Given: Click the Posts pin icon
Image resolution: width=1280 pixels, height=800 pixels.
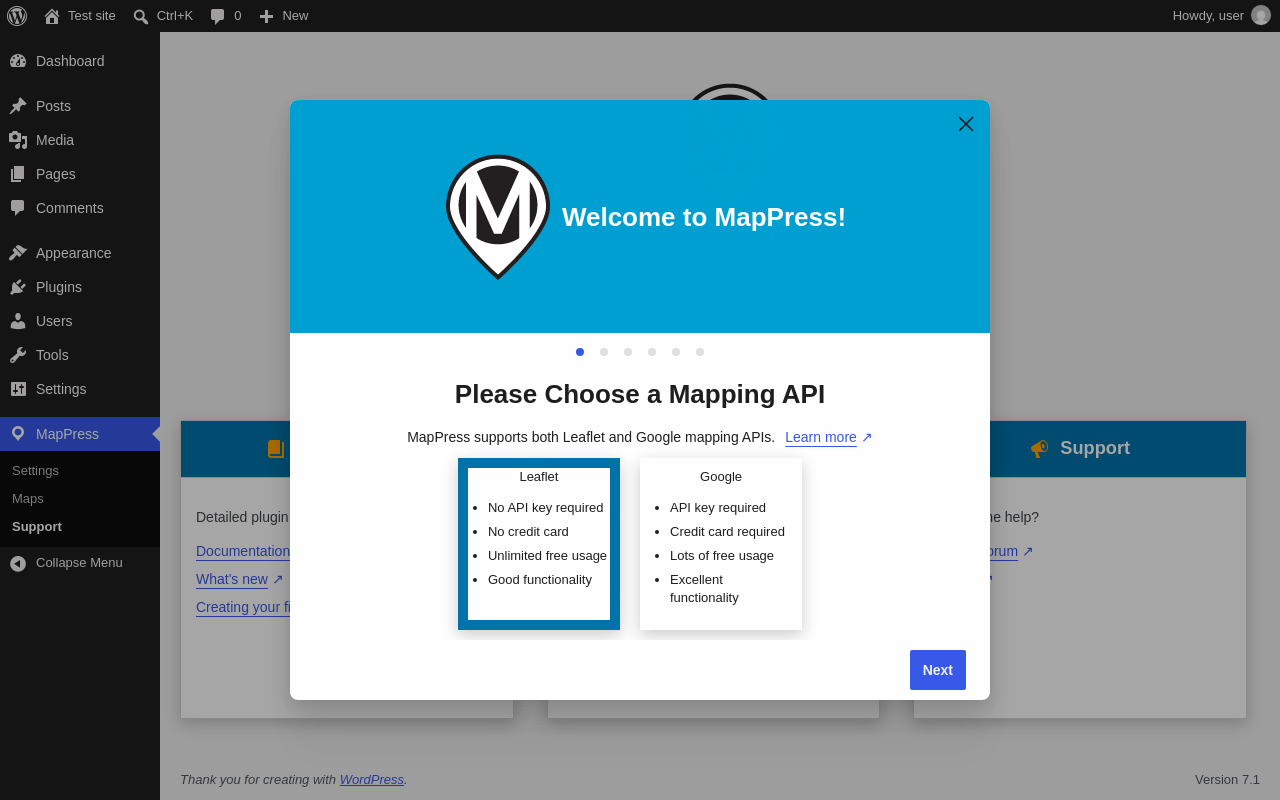Looking at the screenshot, I should pyautogui.click(x=18, y=106).
